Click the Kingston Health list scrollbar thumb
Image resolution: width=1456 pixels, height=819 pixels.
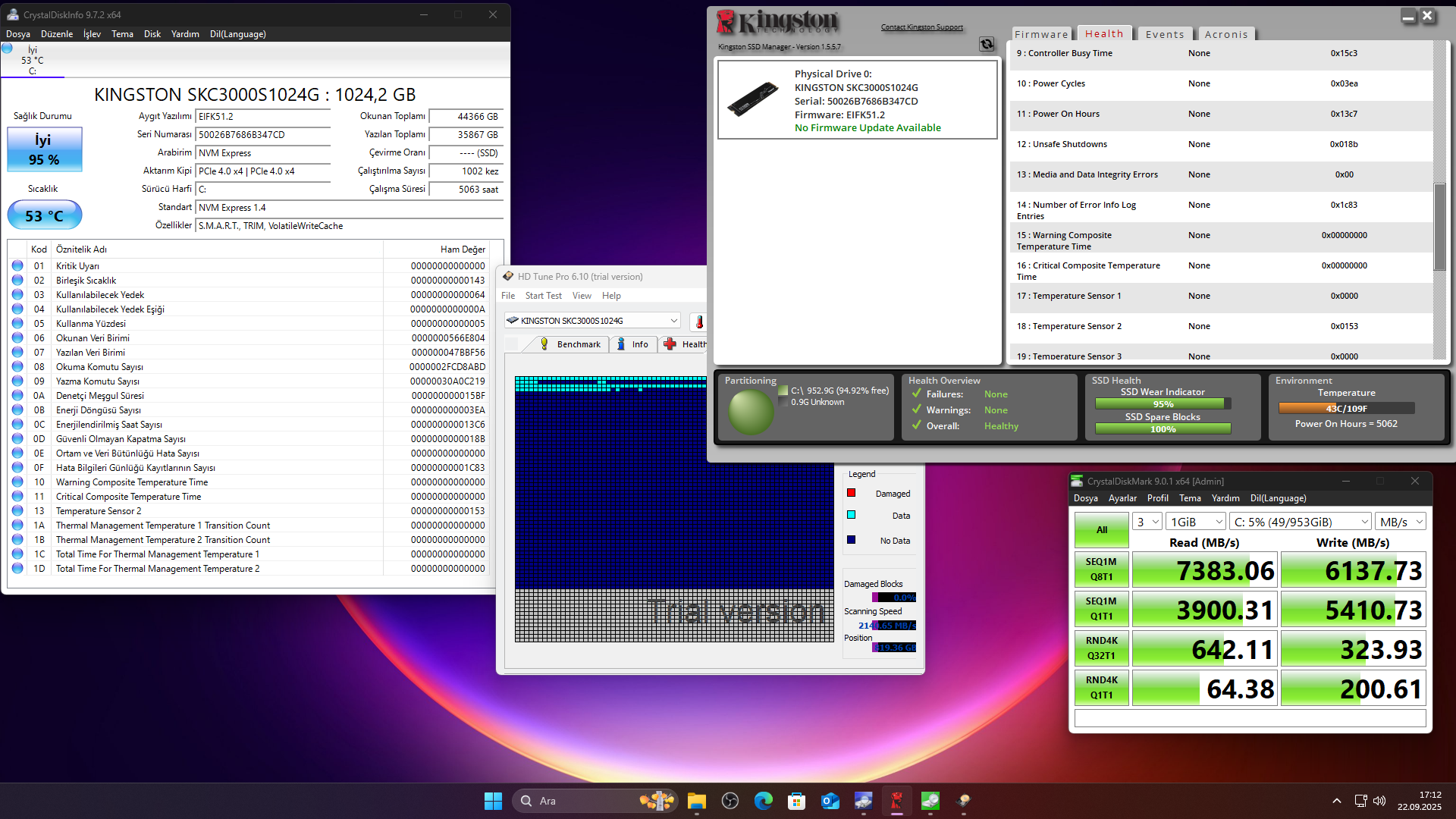[x=1439, y=227]
